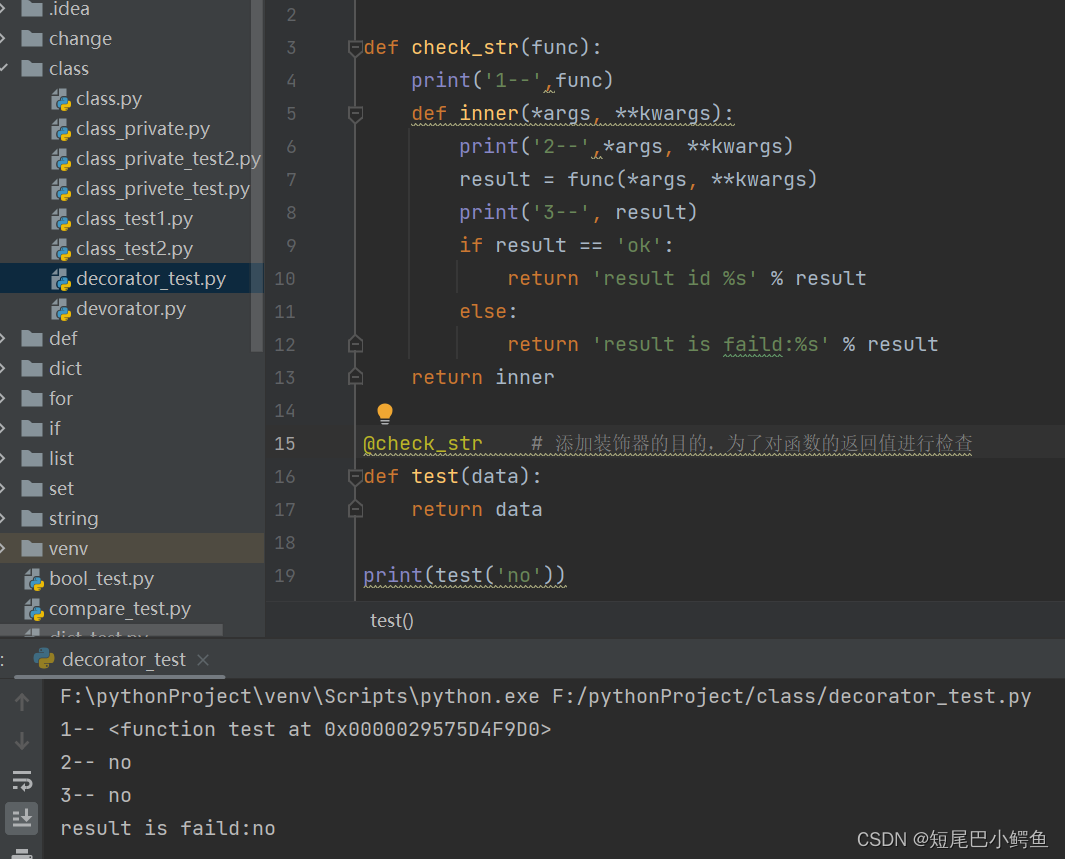Expand the for folder

coord(3,398)
